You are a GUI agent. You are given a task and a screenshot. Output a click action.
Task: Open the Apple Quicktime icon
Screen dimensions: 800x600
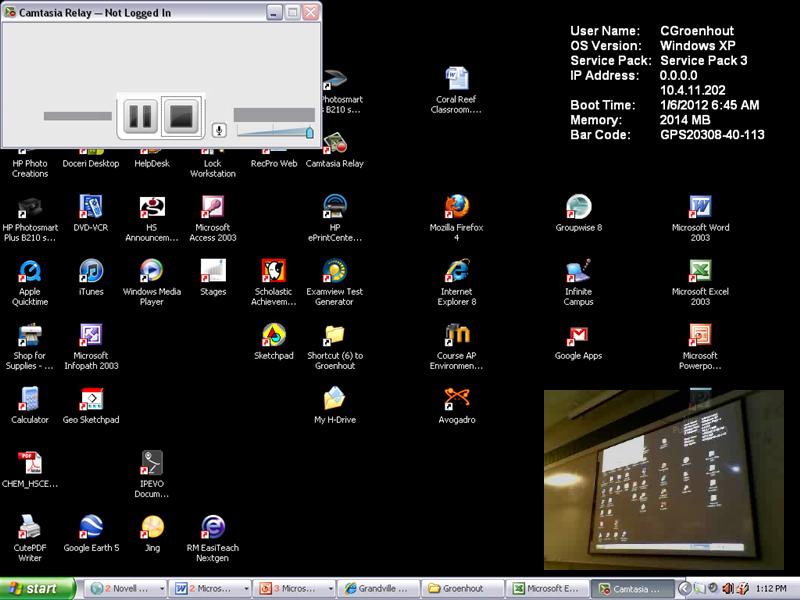click(30, 283)
